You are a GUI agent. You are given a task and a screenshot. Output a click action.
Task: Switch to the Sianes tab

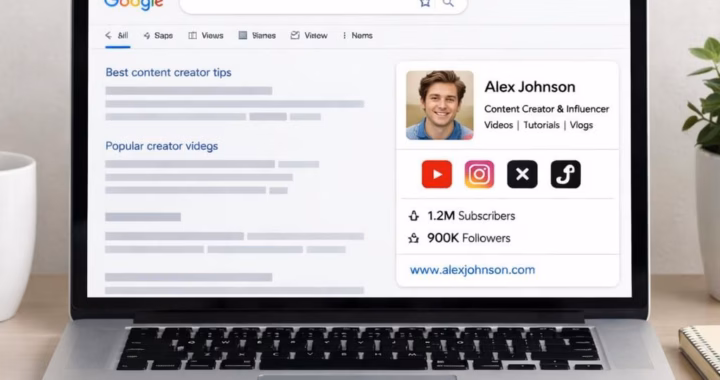point(258,35)
